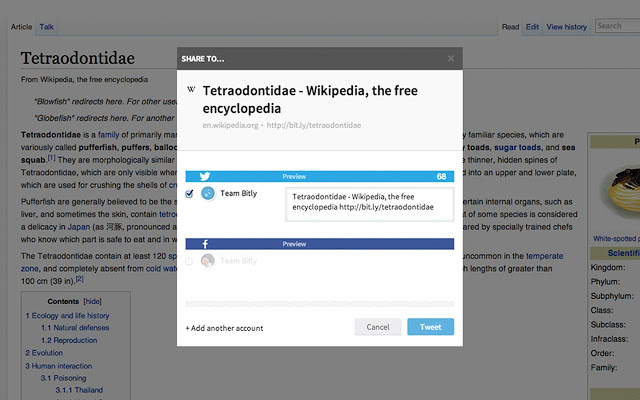Click the Twitter bird icon
The image size is (640, 400).
pos(204,176)
